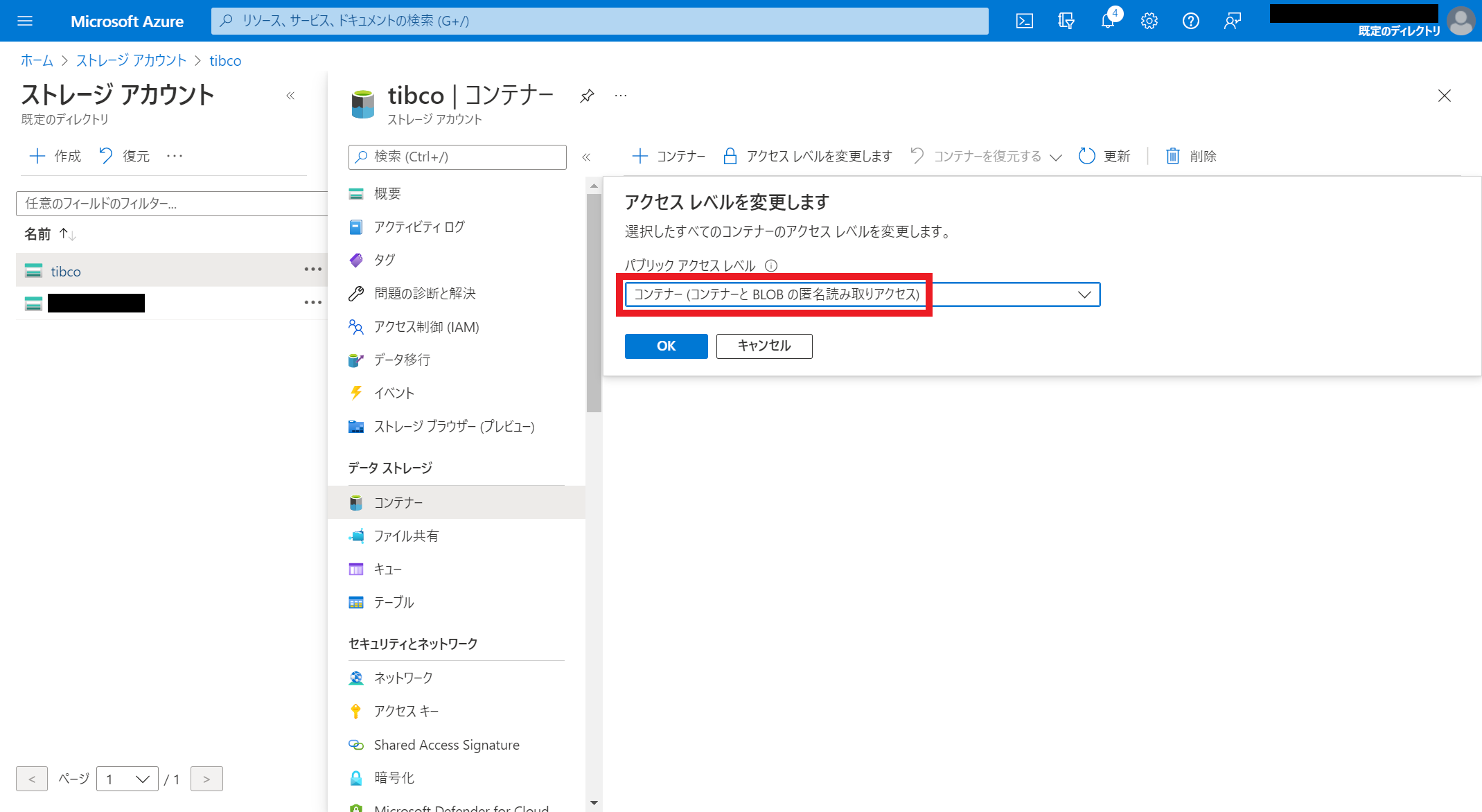This screenshot has width=1482, height=812.
Task: Click キャンセル button
Action: (x=764, y=346)
